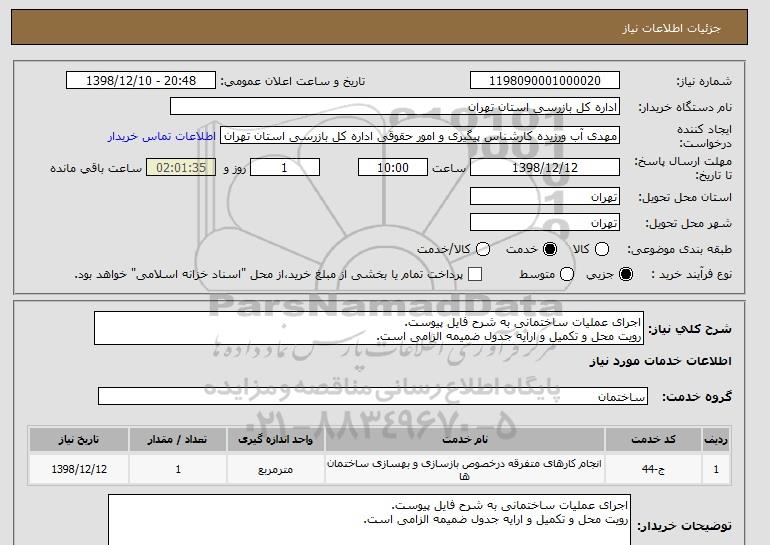Screen dimensions: 770x545
Task: Click the اطلاعات خدمات مورد نیاز heading
Action: 660,361
